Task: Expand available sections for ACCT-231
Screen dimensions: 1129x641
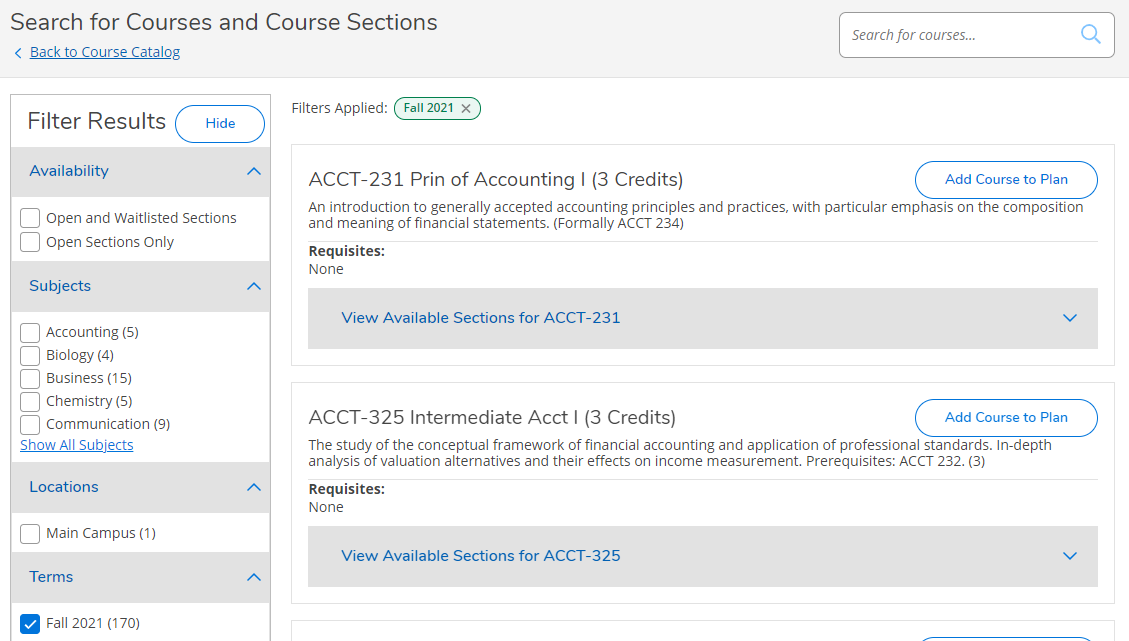Action: click(x=1069, y=318)
